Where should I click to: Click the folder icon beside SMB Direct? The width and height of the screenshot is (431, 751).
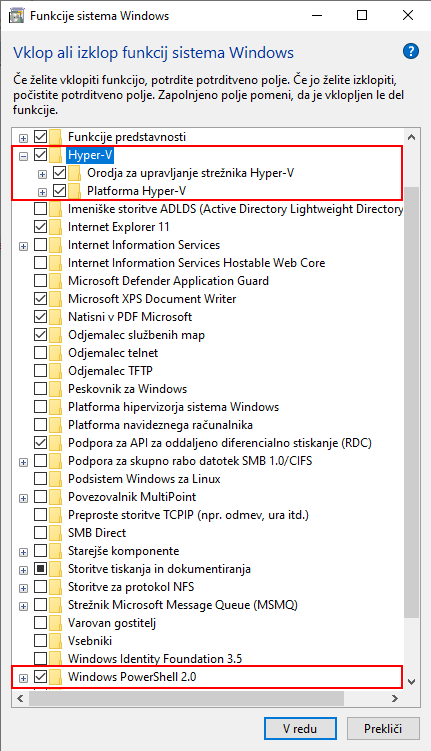coord(56,533)
